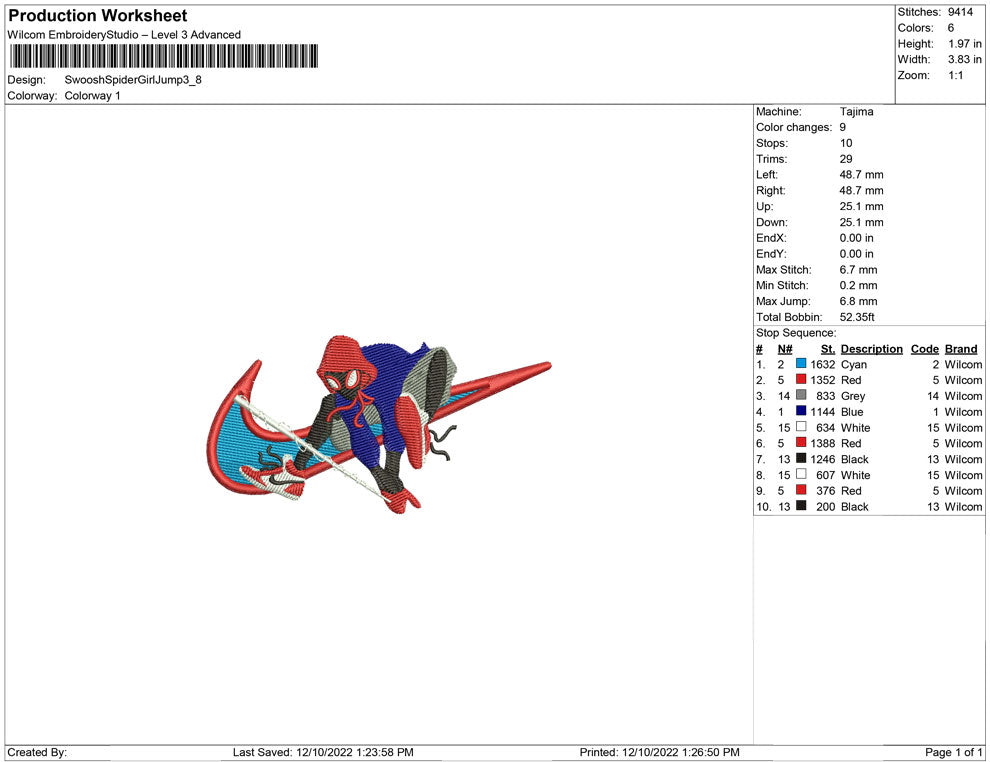
Task: Click the "Up:" measurement label
Action: (765, 206)
